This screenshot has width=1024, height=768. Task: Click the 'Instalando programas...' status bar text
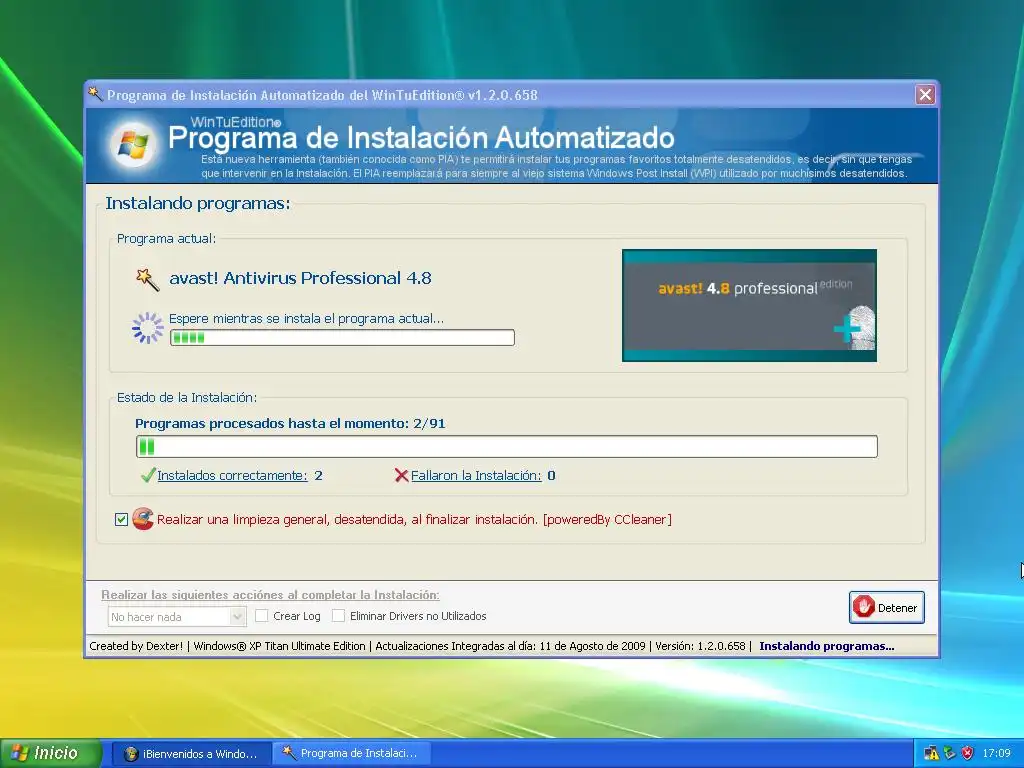tap(827, 646)
